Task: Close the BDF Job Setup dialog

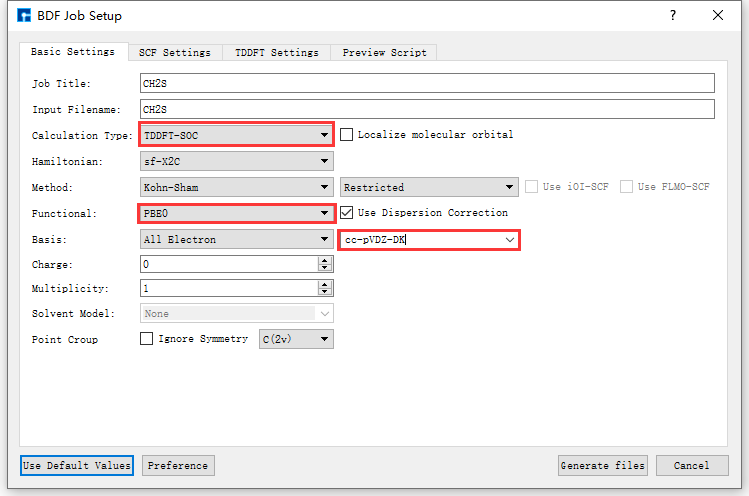Action: pyautogui.click(x=717, y=16)
